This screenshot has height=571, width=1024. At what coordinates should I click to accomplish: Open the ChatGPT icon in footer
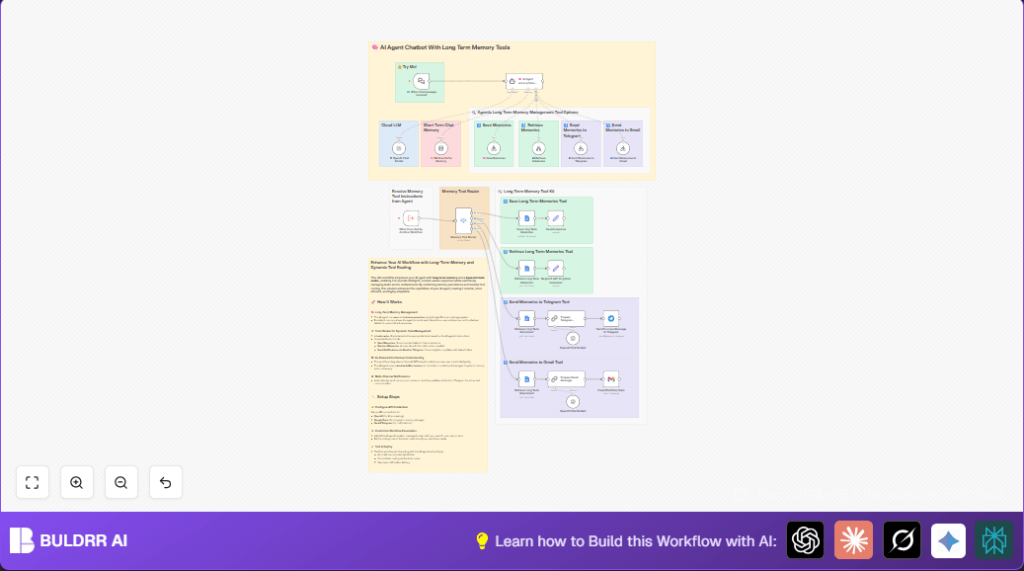(x=805, y=540)
